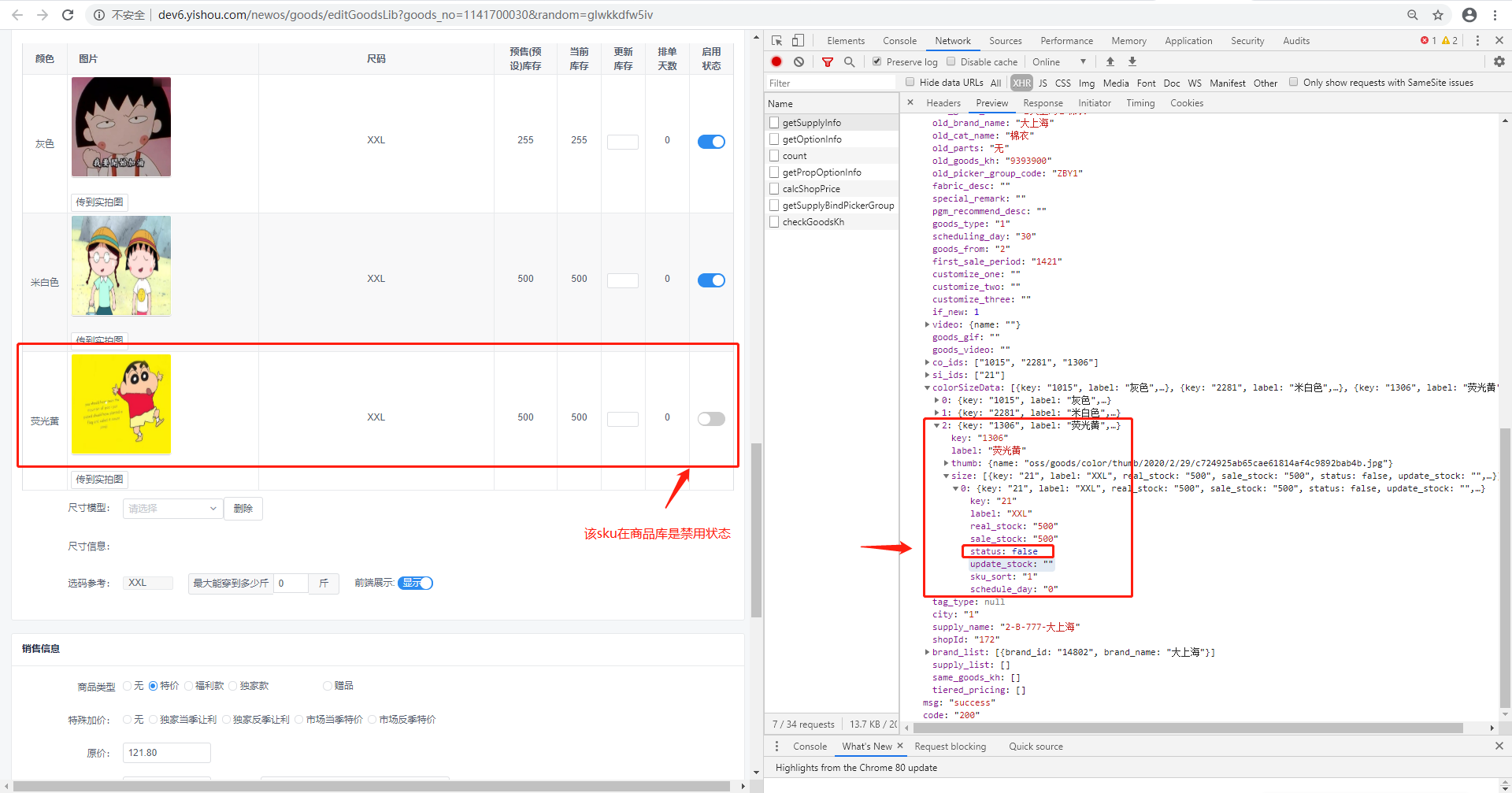
Task: Open DevTools customize three-dot menu
Action: click(x=1477, y=40)
